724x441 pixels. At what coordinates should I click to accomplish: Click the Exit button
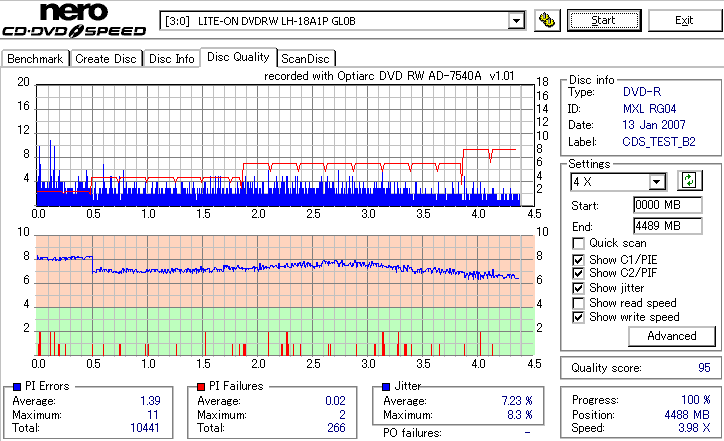(x=684, y=20)
